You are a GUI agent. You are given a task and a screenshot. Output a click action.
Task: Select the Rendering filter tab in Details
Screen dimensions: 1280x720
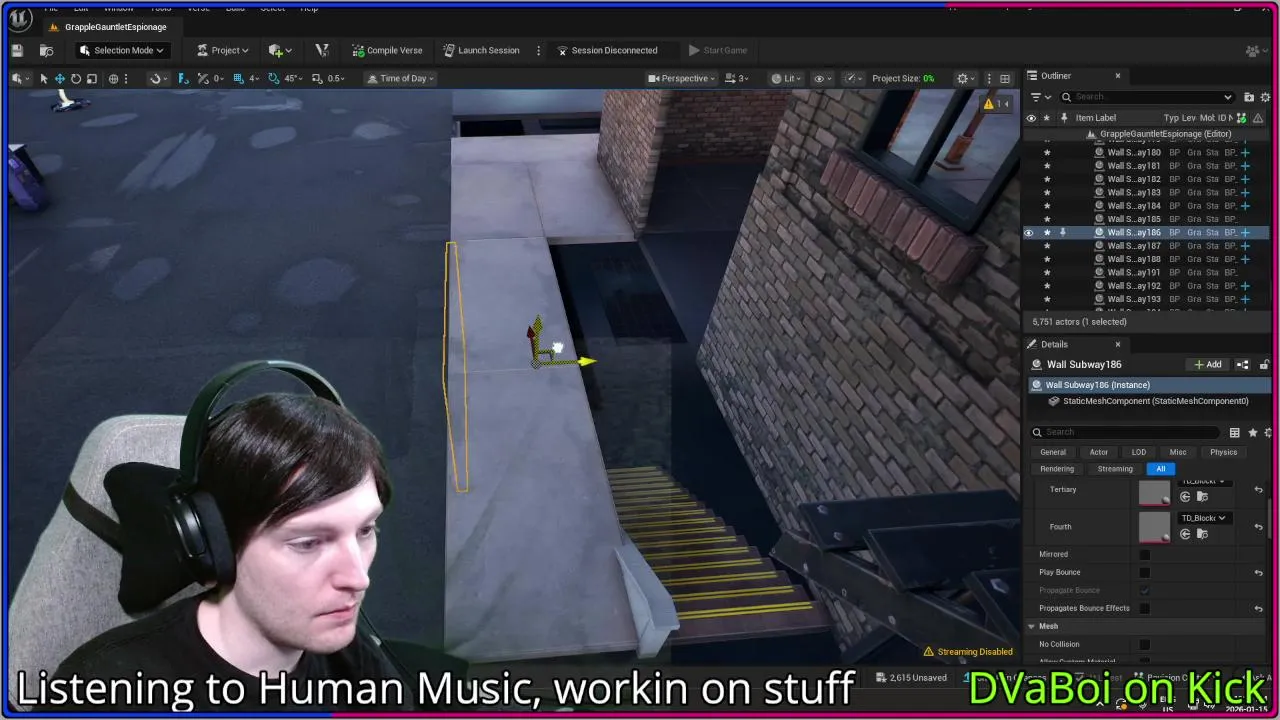click(x=1057, y=469)
